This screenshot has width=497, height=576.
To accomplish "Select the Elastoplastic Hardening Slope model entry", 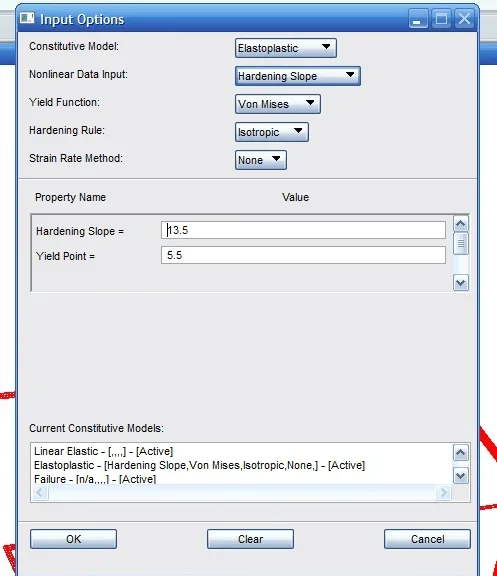I will 199,465.
